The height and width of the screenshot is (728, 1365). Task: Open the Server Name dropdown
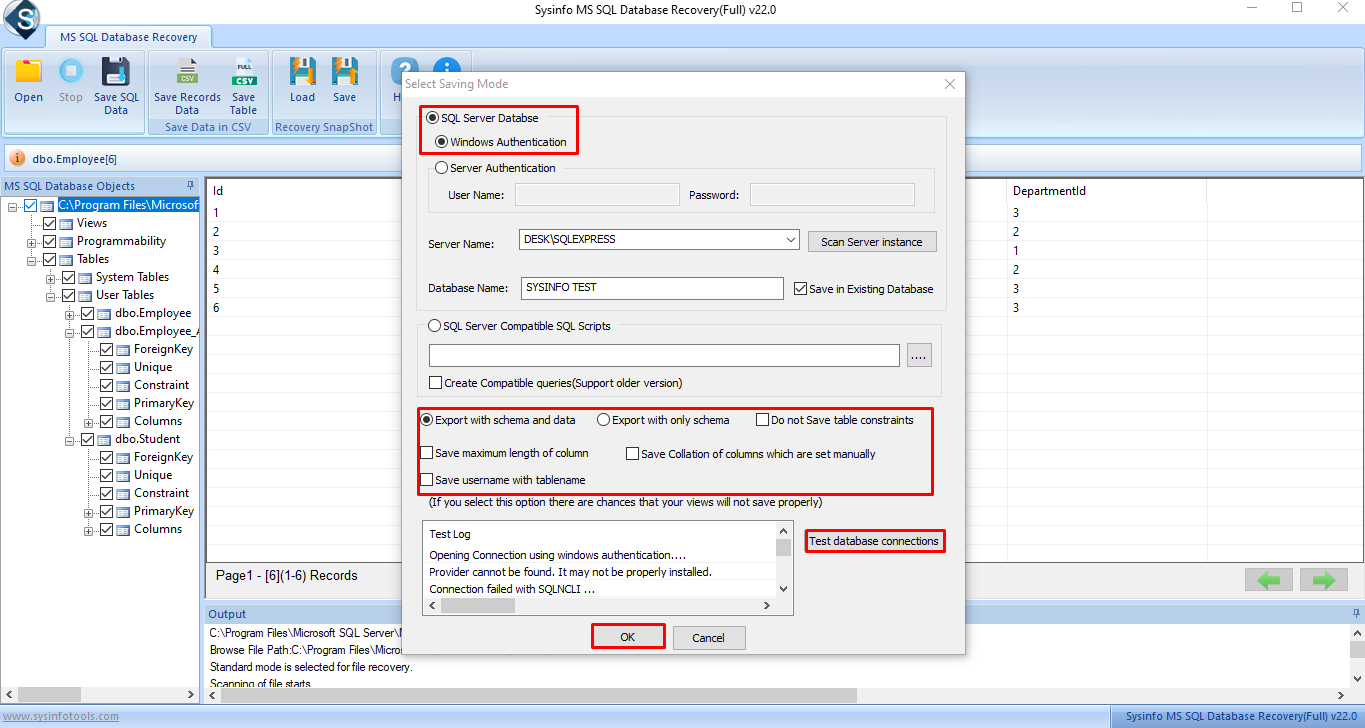tap(790, 240)
